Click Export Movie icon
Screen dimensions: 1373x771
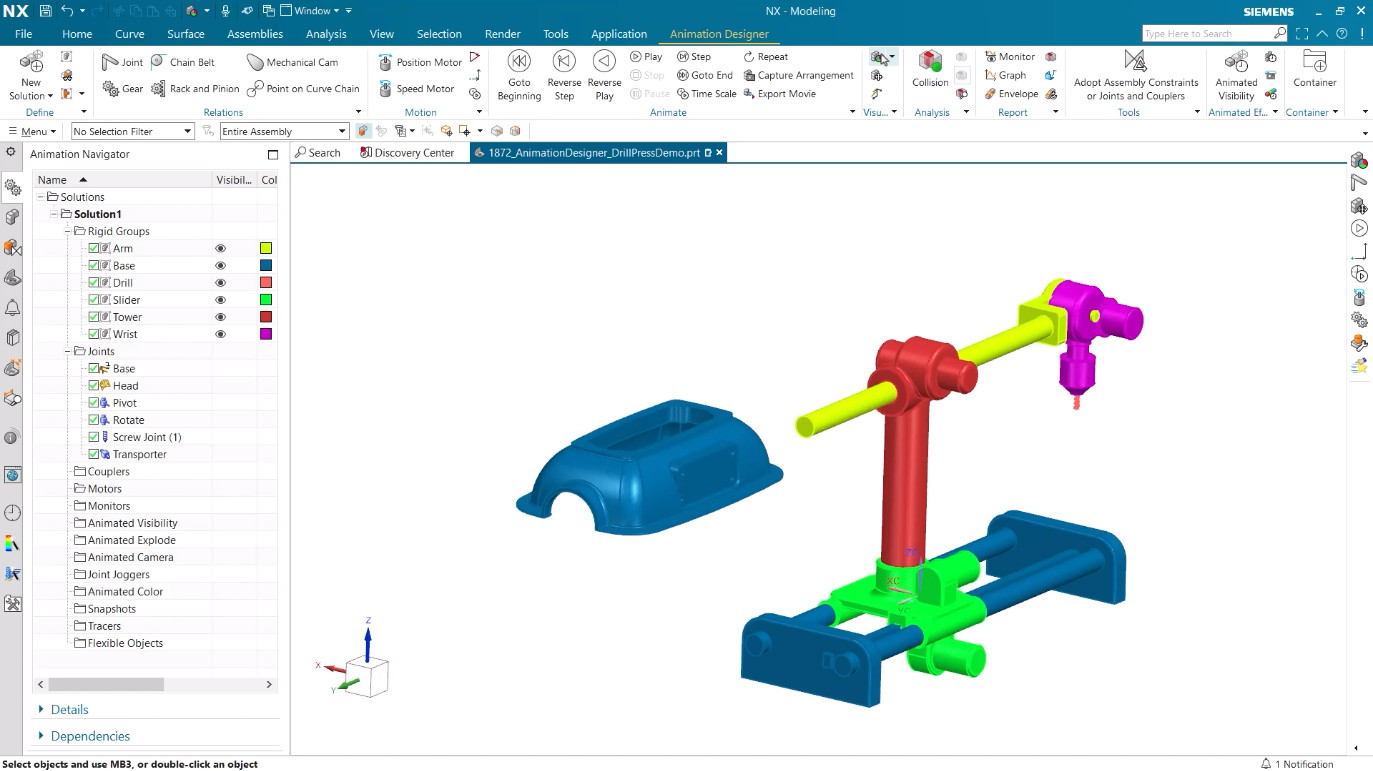(x=749, y=94)
